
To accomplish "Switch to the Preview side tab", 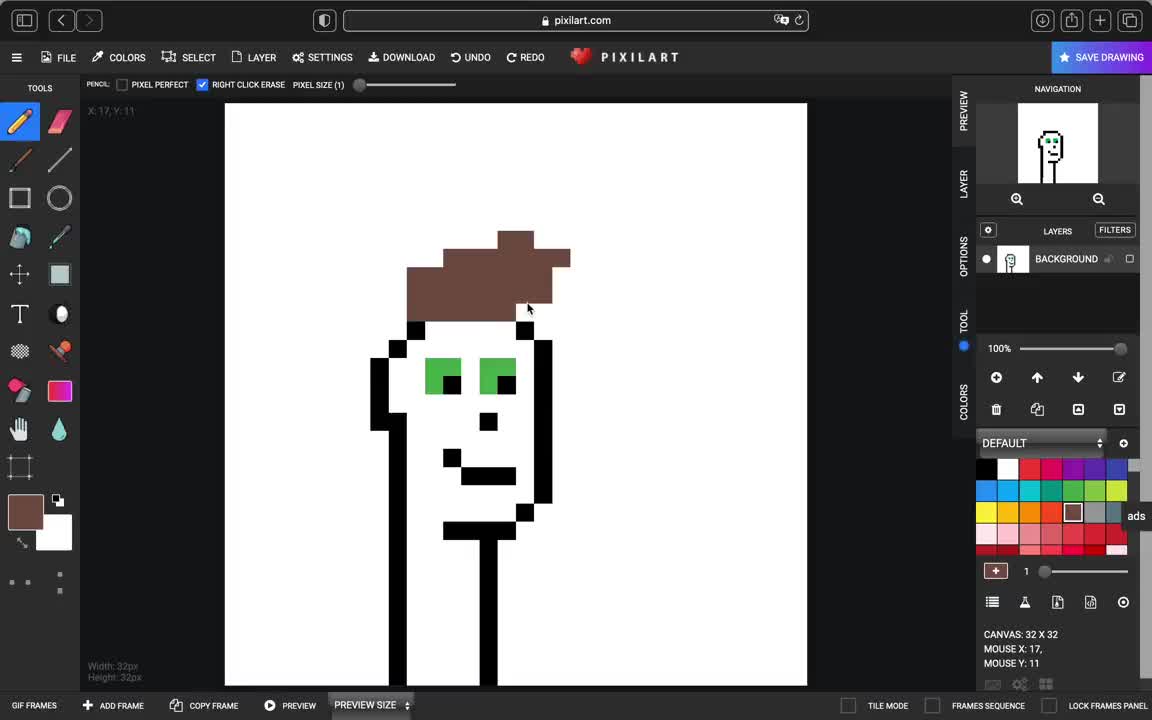I will (963, 111).
